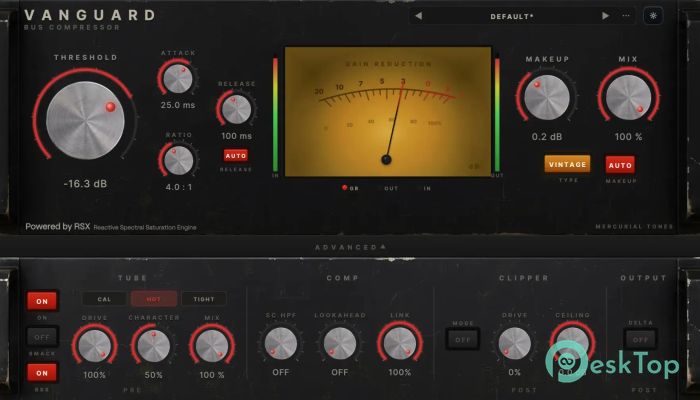Click the Output POST position label

pyautogui.click(x=644, y=390)
